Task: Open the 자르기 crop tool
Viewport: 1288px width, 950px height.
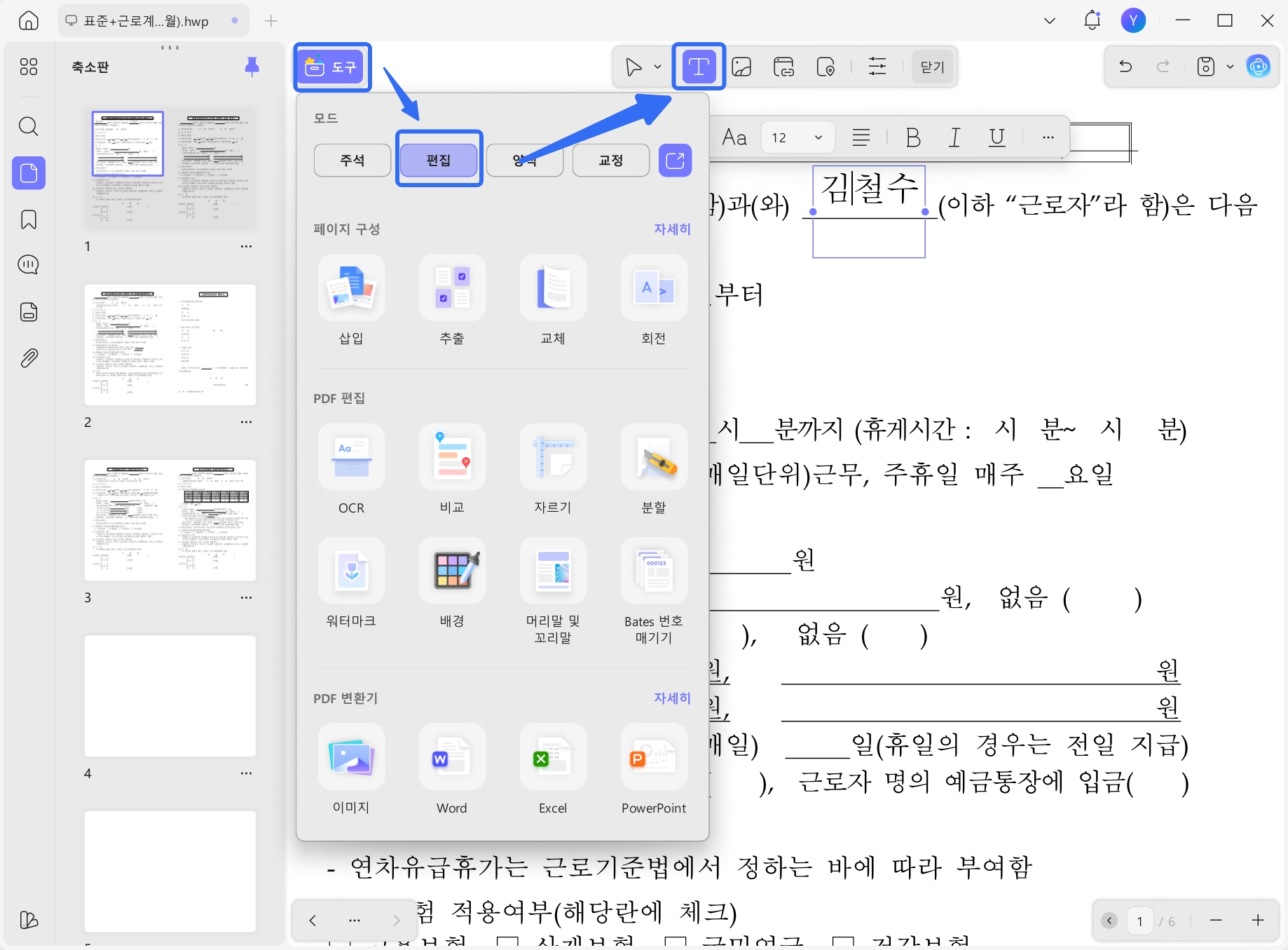Action: (553, 470)
